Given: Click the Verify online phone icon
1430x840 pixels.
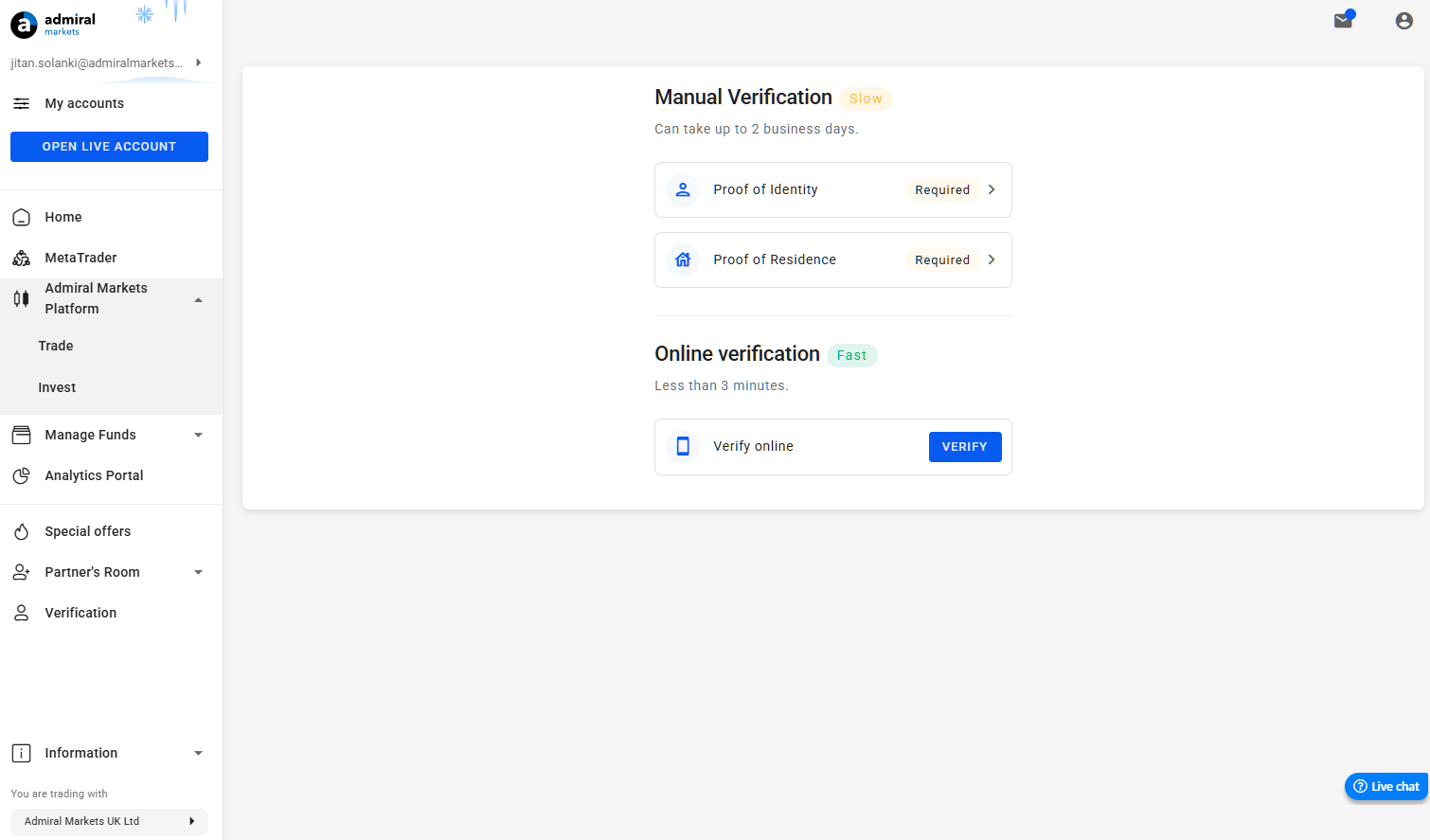Looking at the screenshot, I should click(x=683, y=446).
